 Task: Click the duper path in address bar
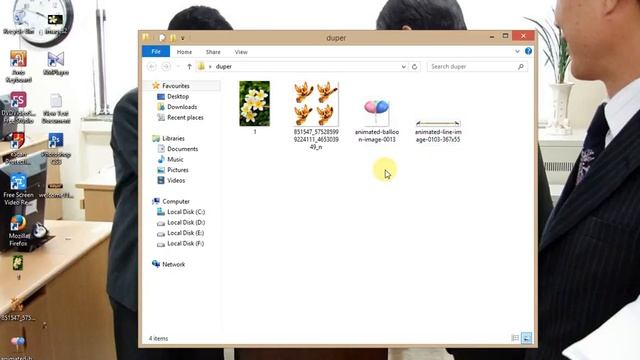pos(224,67)
